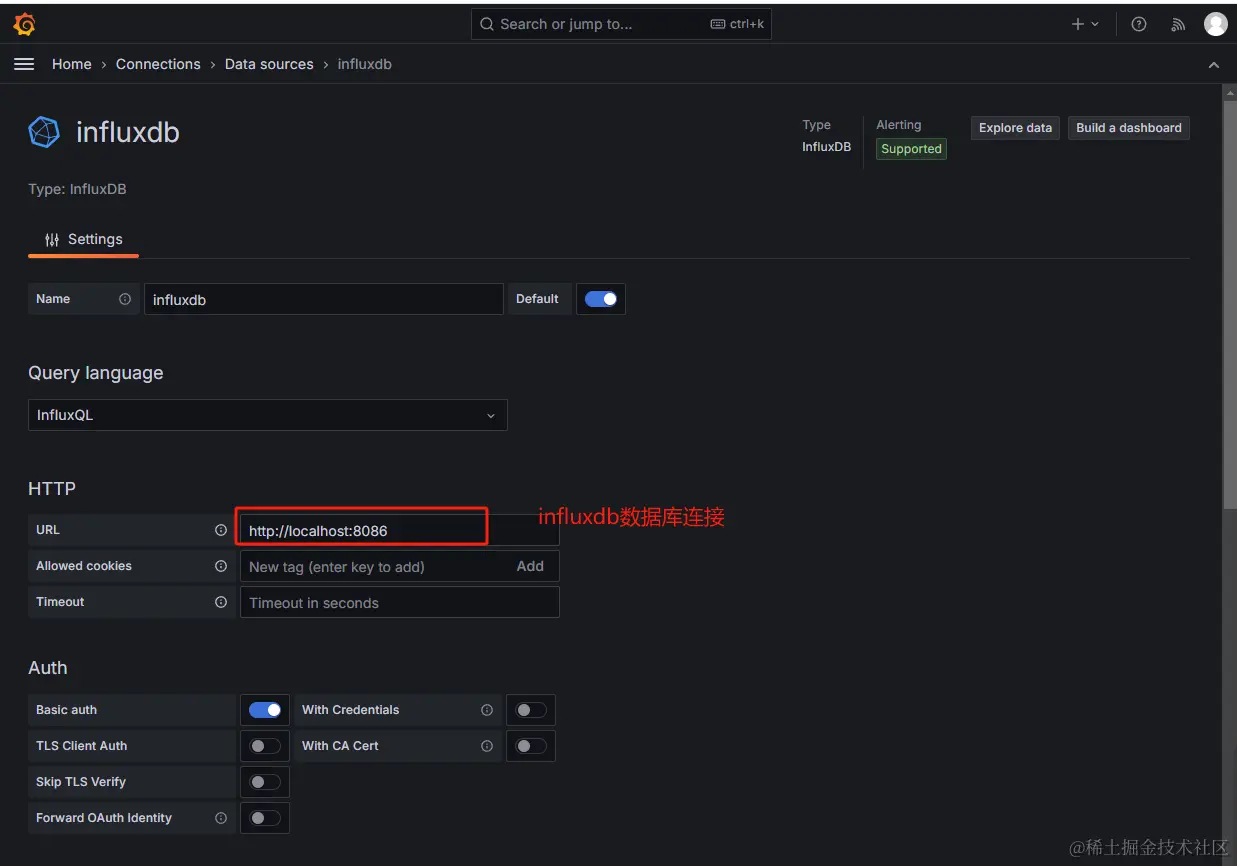
Task: Enable Forward OAuth Identity toggle
Action: (265, 818)
